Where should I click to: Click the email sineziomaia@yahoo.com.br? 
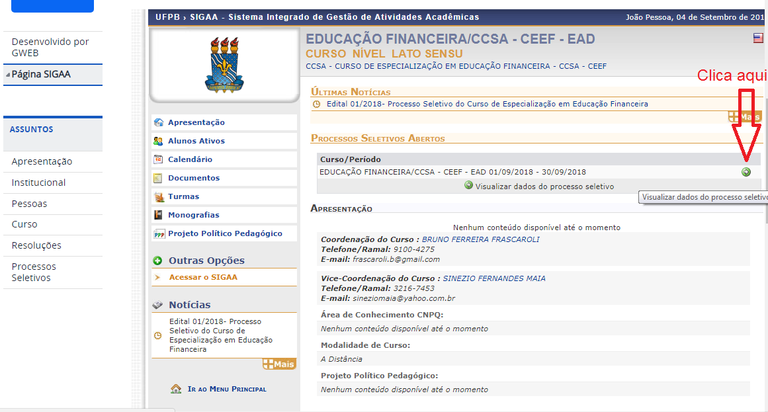(404, 298)
